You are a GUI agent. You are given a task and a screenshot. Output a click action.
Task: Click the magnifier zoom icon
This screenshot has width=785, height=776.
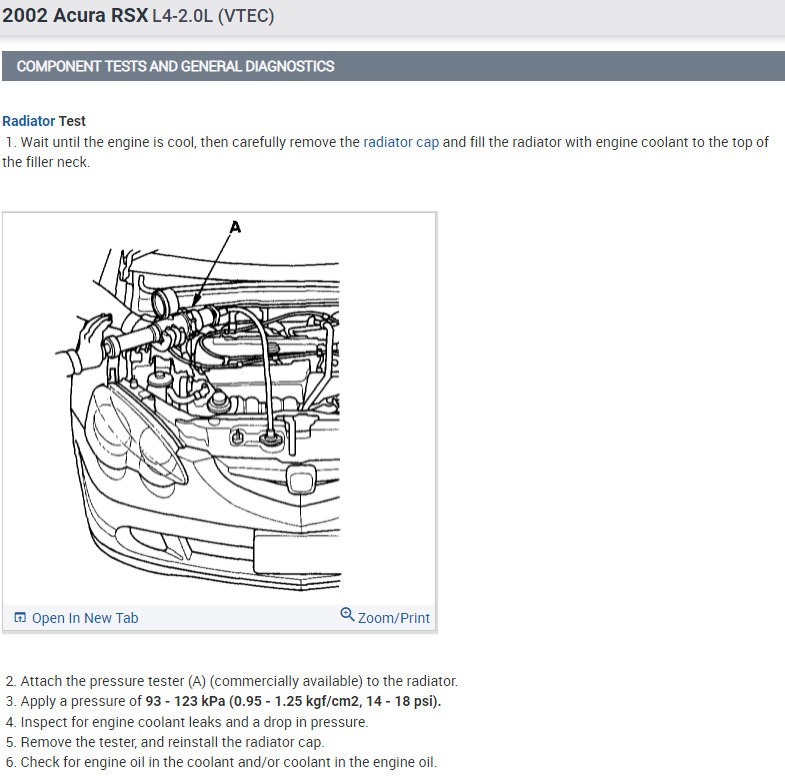pos(347,614)
